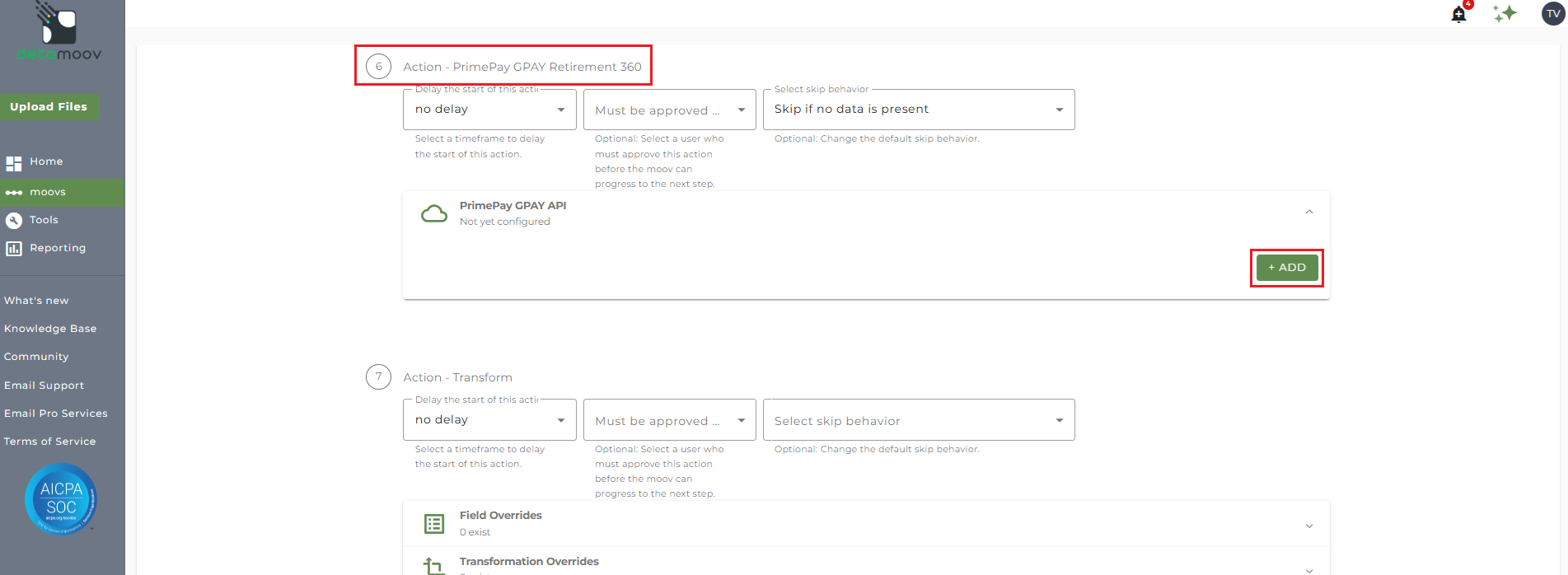
Task: Expand the Field Overrides section
Action: (x=1309, y=526)
